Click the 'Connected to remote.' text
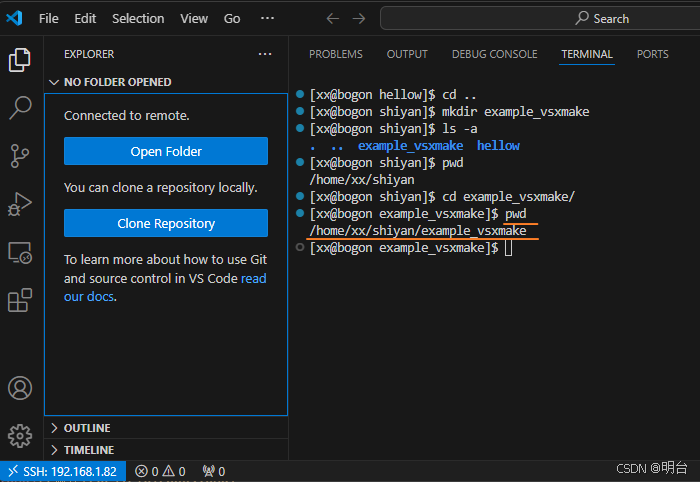 click(127, 116)
